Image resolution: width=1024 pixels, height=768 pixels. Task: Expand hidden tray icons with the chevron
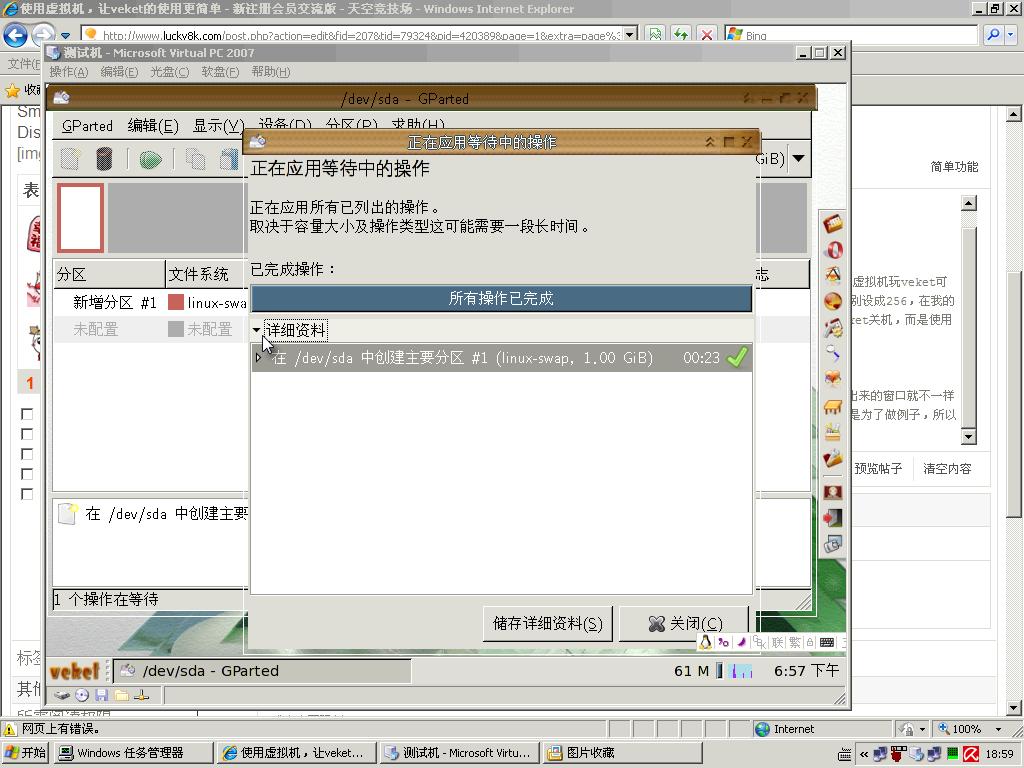tap(863, 754)
